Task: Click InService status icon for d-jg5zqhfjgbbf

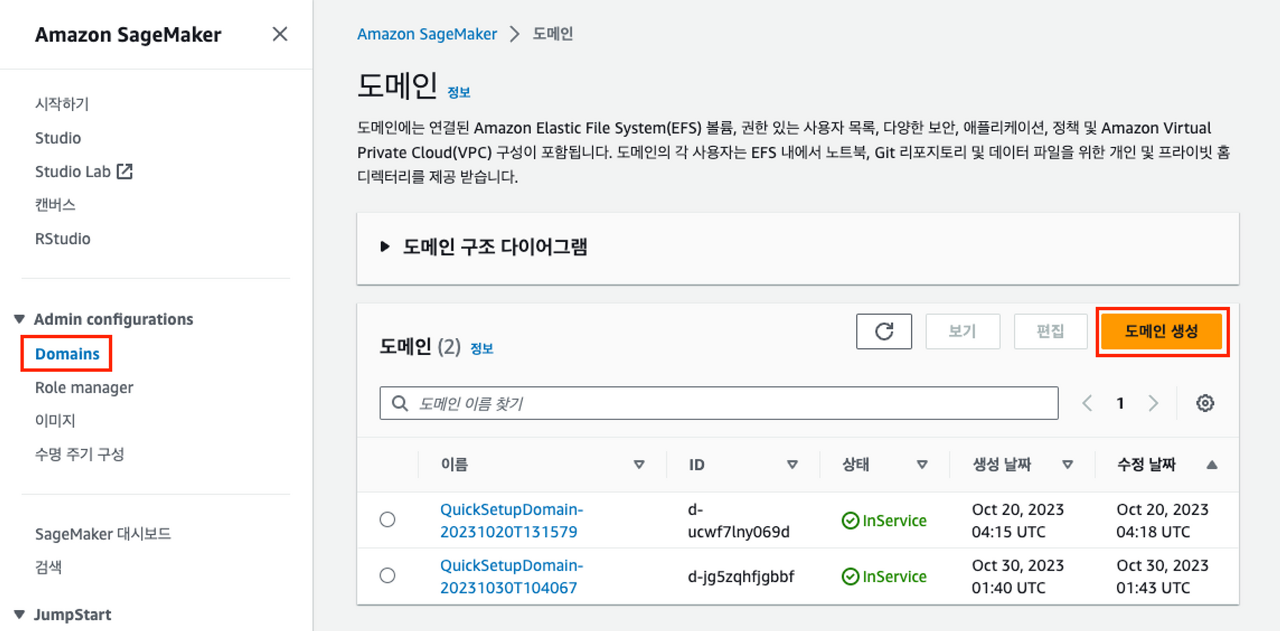Action: [x=850, y=576]
